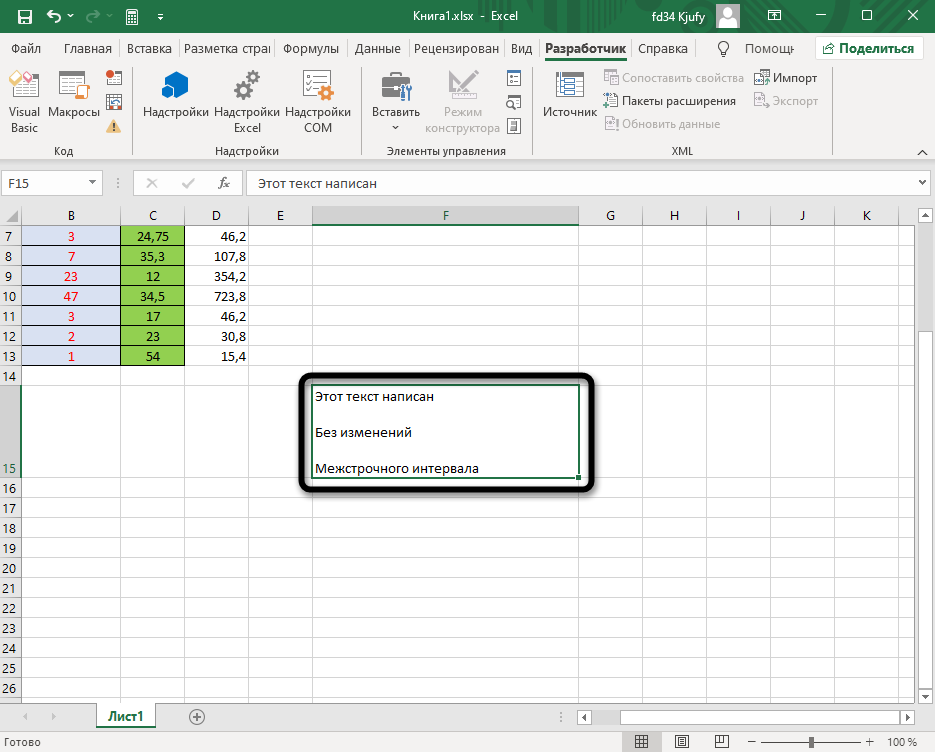Expand the Insert controls (Вставить) dropdown
This screenshot has height=752, width=935.
[x=395, y=127]
